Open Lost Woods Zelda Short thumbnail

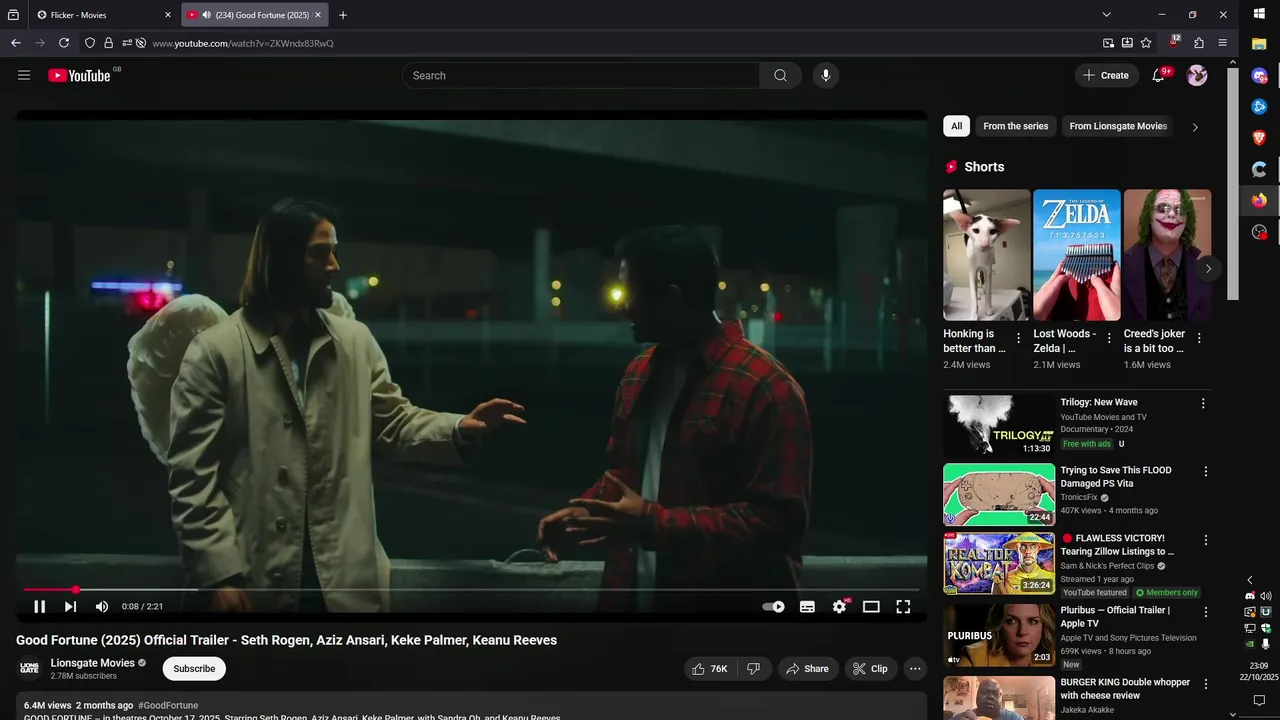[x=1077, y=255]
